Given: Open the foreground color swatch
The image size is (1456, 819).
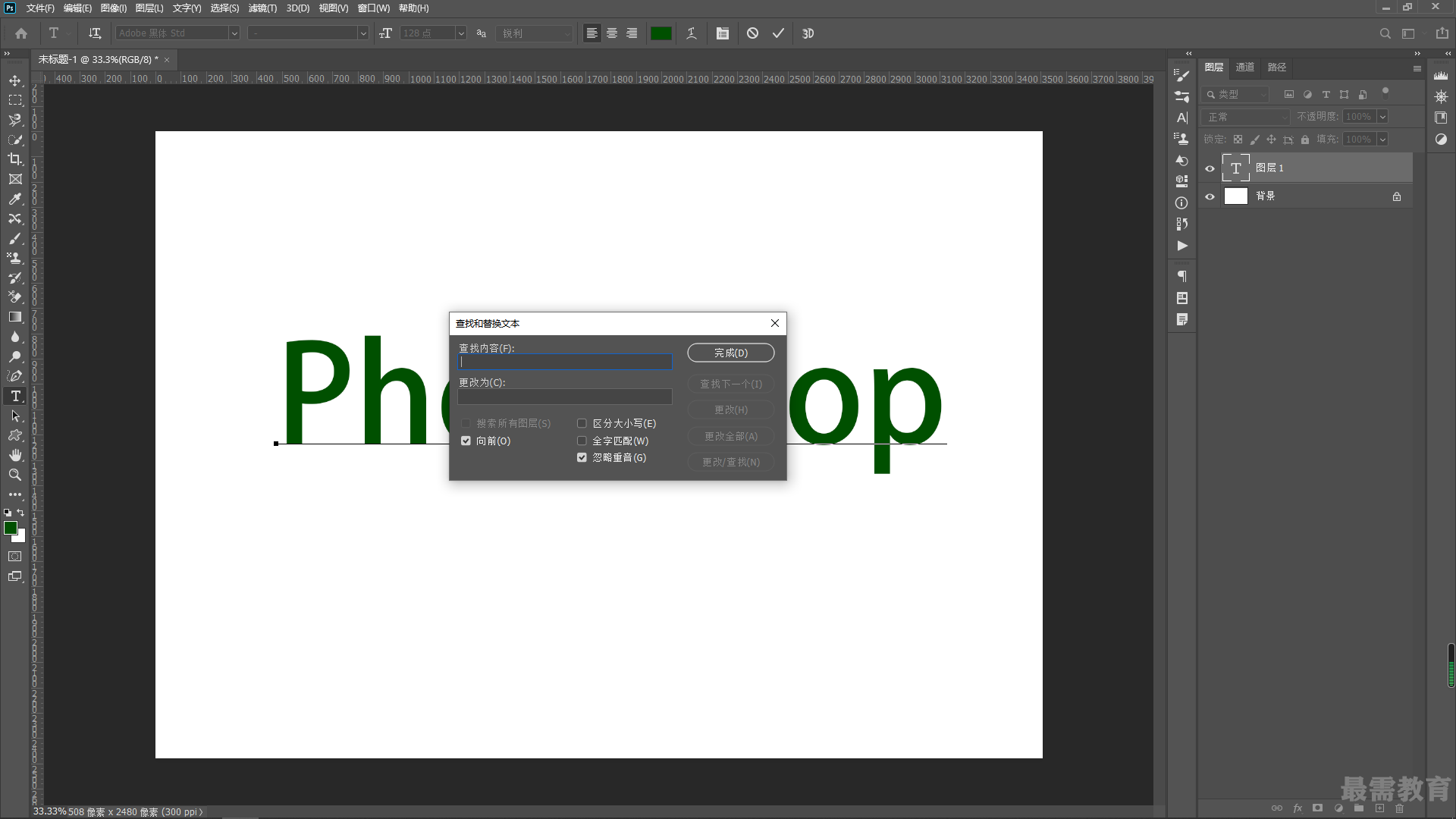Looking at the screenshot, I should 11,528.
